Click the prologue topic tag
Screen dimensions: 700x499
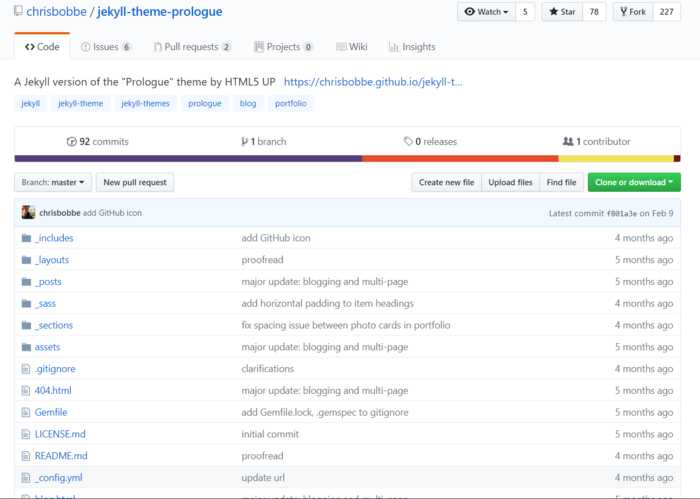tap(205, 104)
